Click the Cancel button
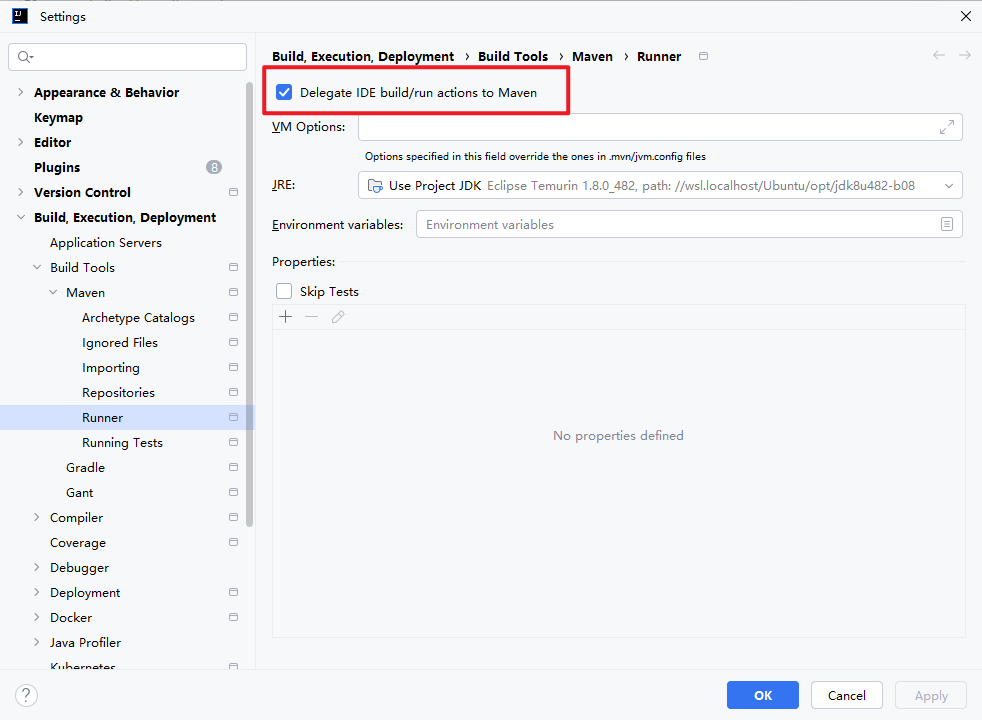 pyautogui.click(x=846, y=695)
